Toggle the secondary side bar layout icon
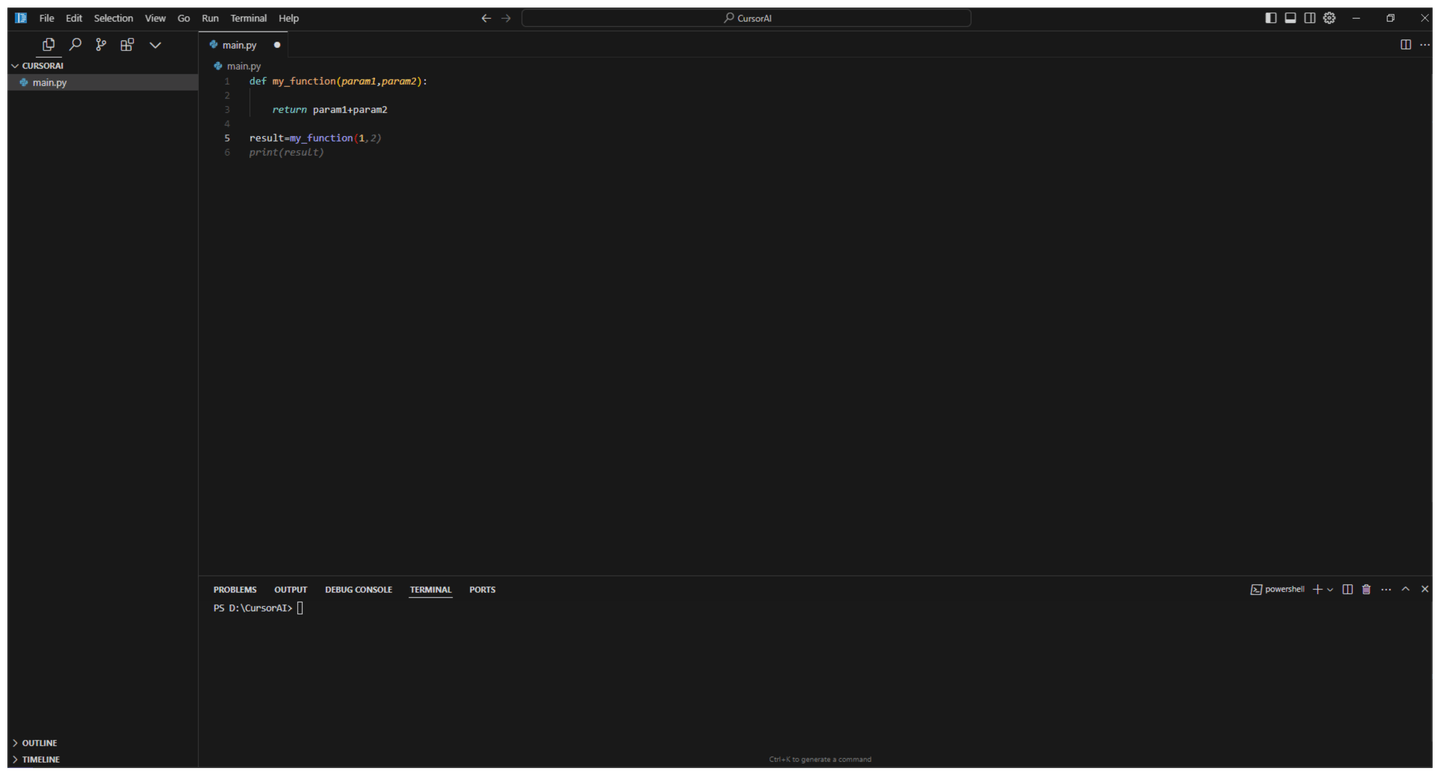The image size is (1440, 776). point(1310,18)
